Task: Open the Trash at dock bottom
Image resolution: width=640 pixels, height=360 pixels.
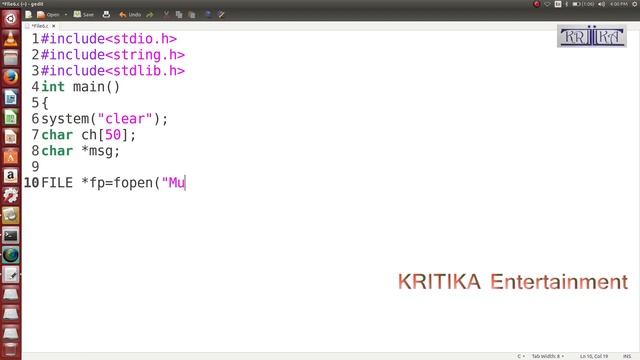Action: [x=11, y=351]
